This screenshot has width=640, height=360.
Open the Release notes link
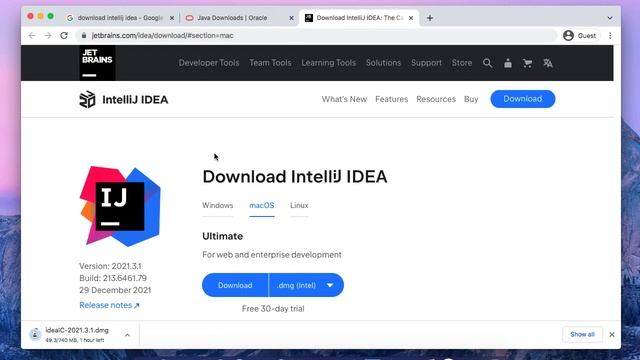pos(109,305)
